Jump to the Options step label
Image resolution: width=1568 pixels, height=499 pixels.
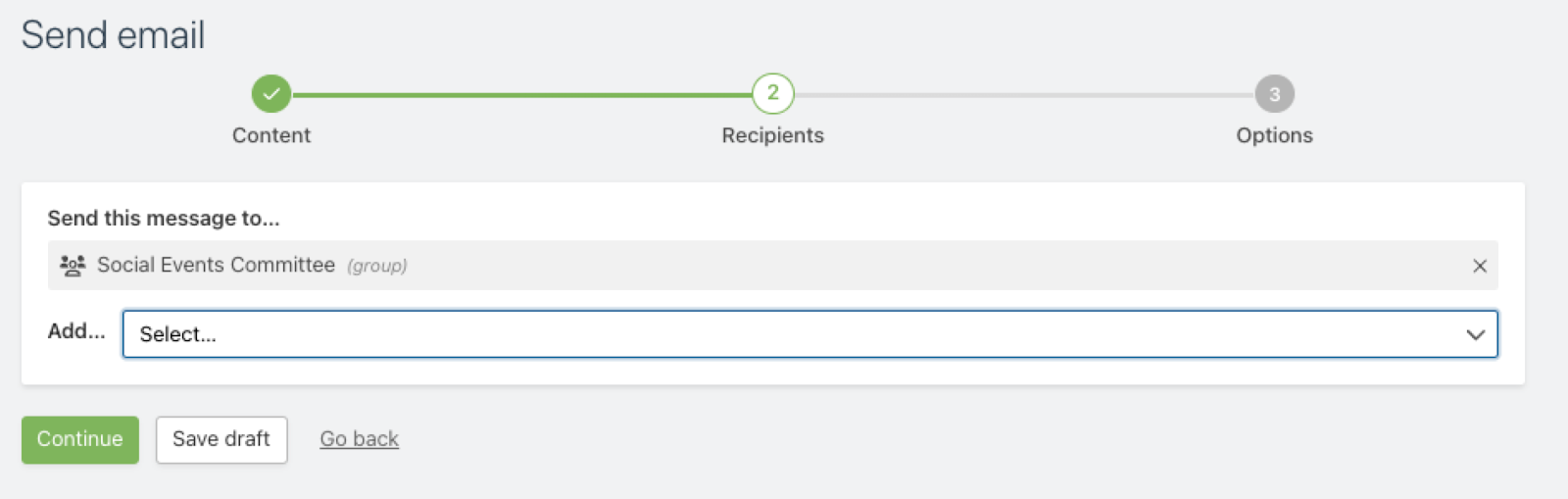click(1274, 135)
